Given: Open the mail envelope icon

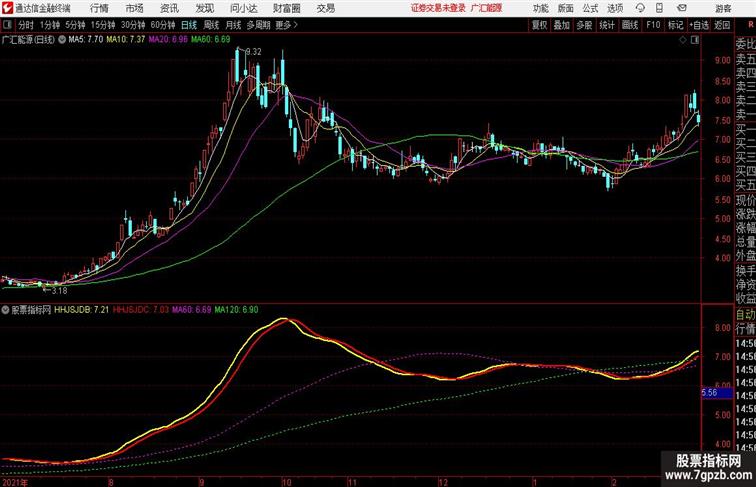Looking at the screenshot, I should (x=682, y=8).
